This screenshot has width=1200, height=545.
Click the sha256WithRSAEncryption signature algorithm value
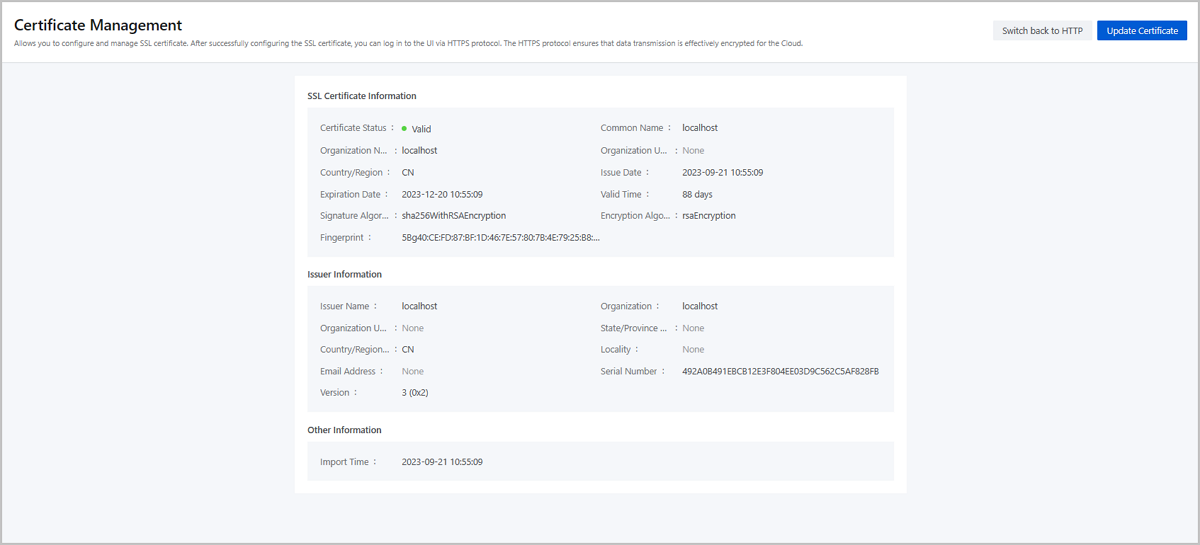pos(454,216)
